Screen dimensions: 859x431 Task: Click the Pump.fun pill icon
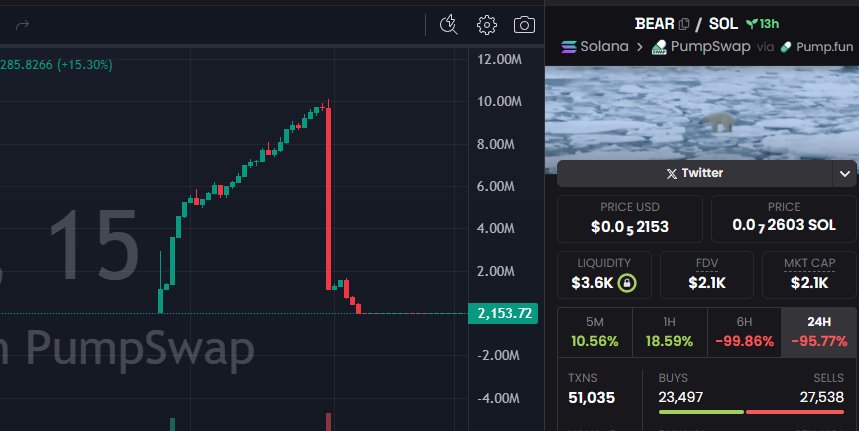787,46
